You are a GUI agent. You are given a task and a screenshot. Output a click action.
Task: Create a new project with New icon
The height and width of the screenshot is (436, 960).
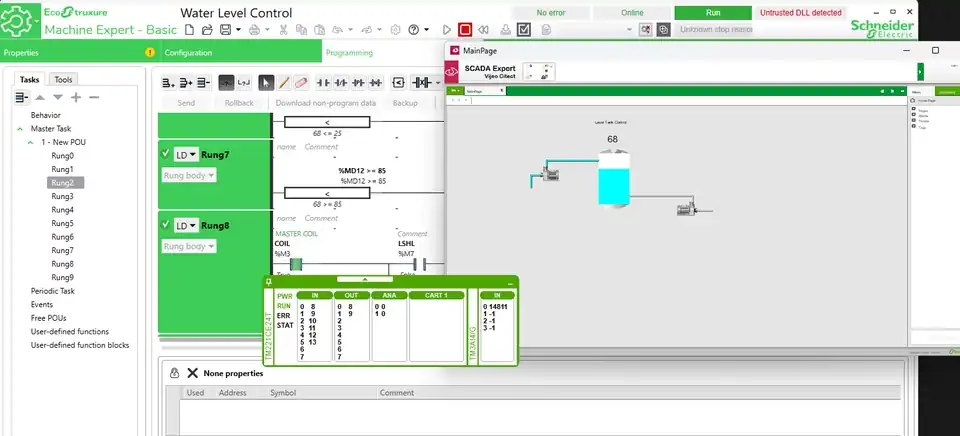[x=190, y=29]
